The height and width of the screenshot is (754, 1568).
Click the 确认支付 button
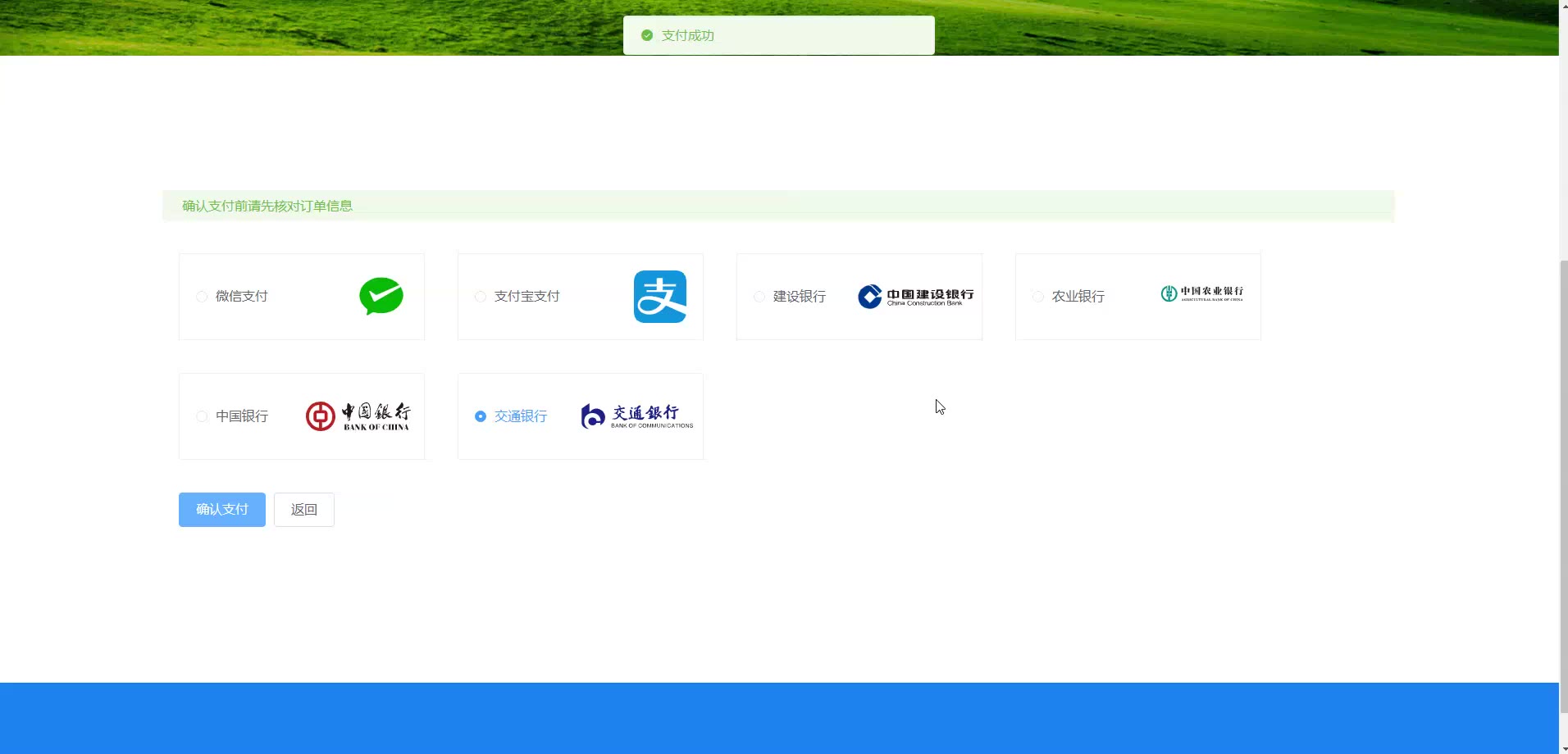(222, 510)
